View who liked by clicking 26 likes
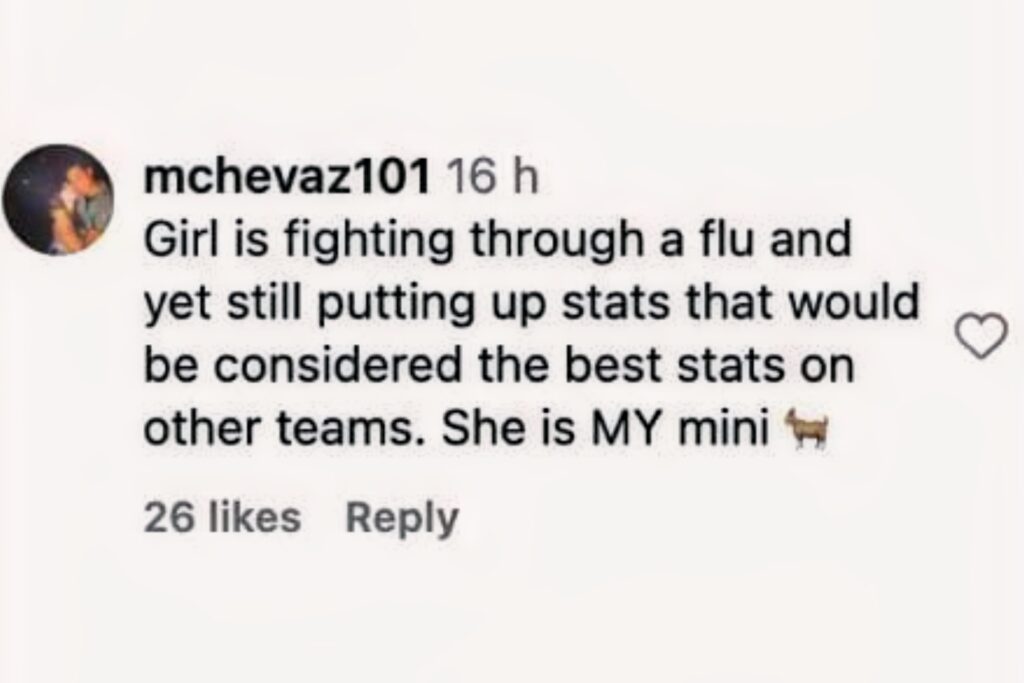 pyautogui.click(x=220, y=517)
